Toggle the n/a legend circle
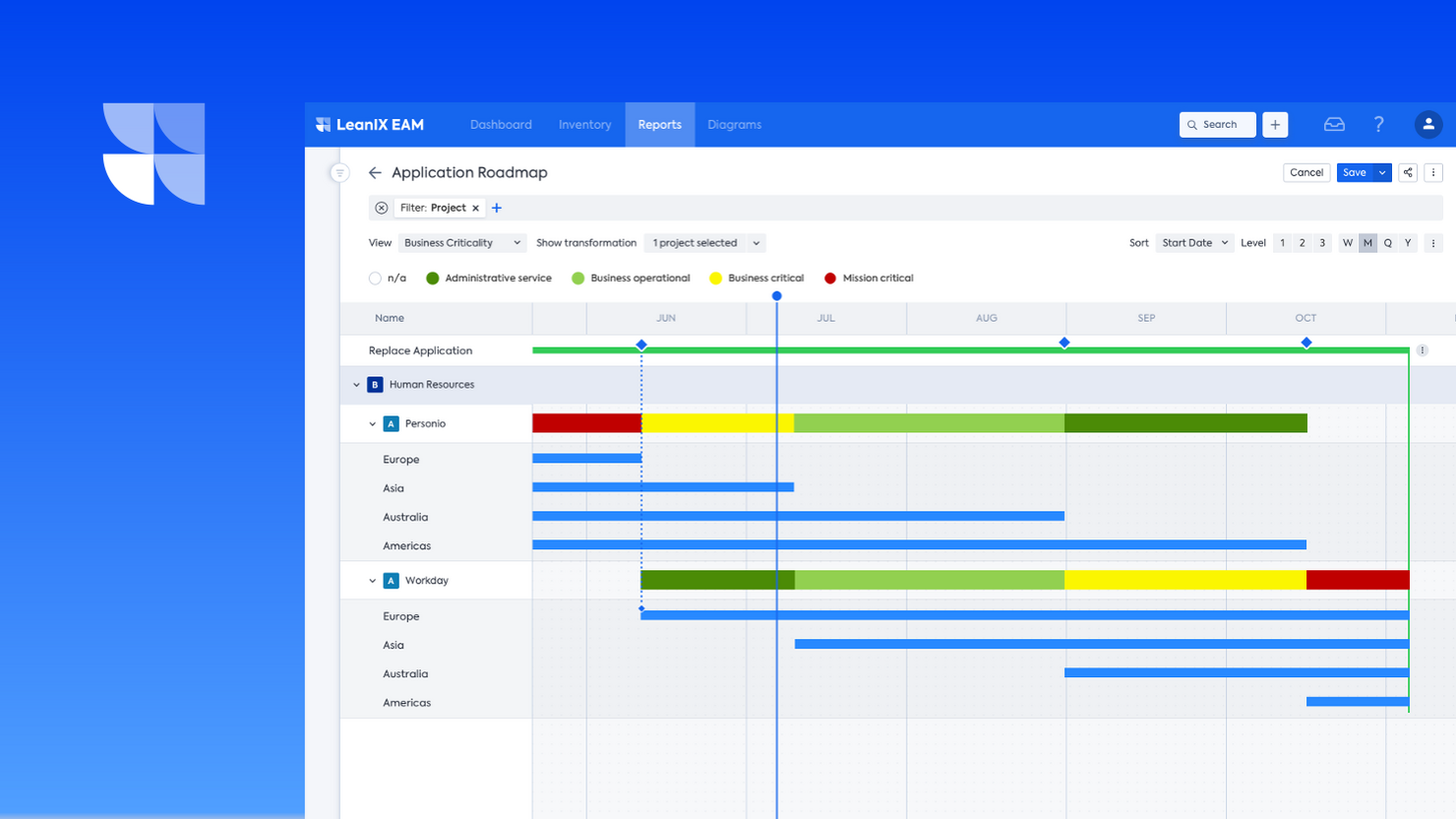The width and height of the screenshot is (1456, 819). point(375,279)
